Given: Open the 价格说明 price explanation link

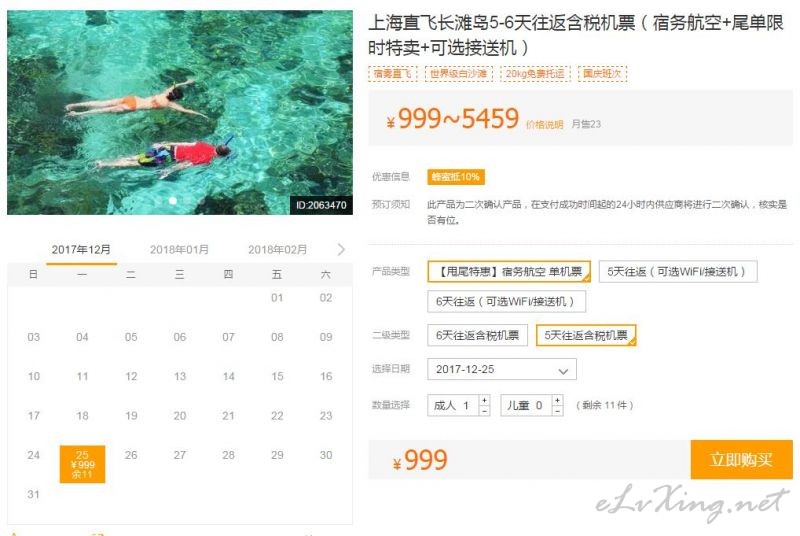Looking at the screenshot, I should click(x=544, y=124).
